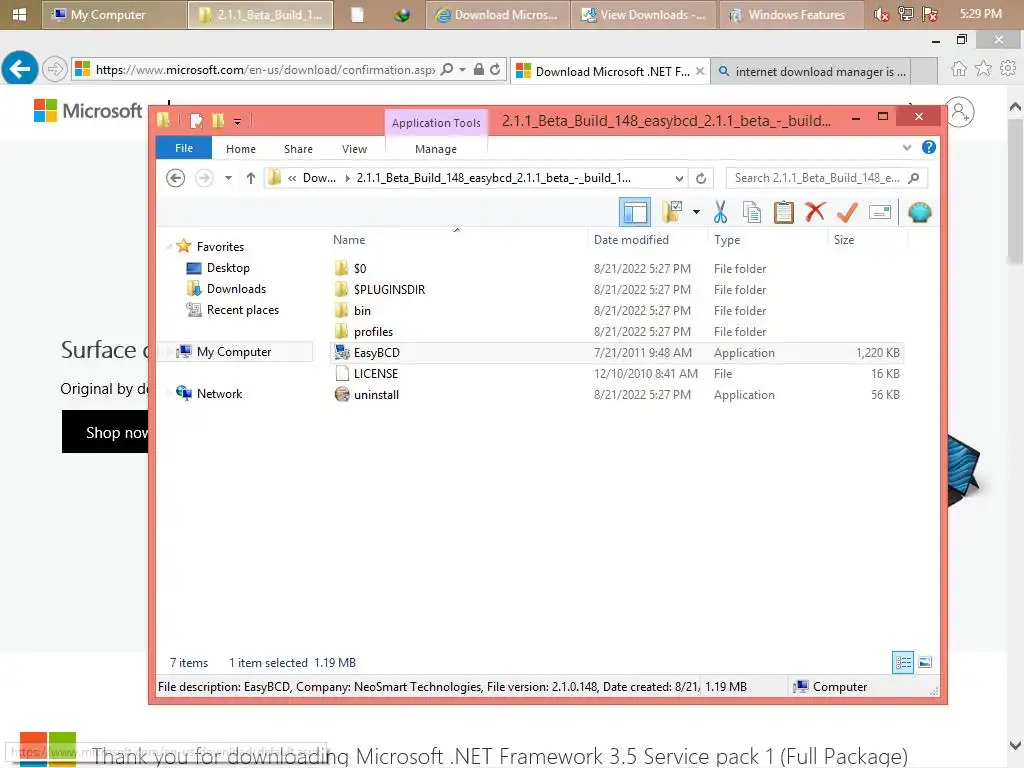This screenshot has height=768, width=1024.
Task: Open dropdown arrow beside folder options icon
Action: click(696, 212)
